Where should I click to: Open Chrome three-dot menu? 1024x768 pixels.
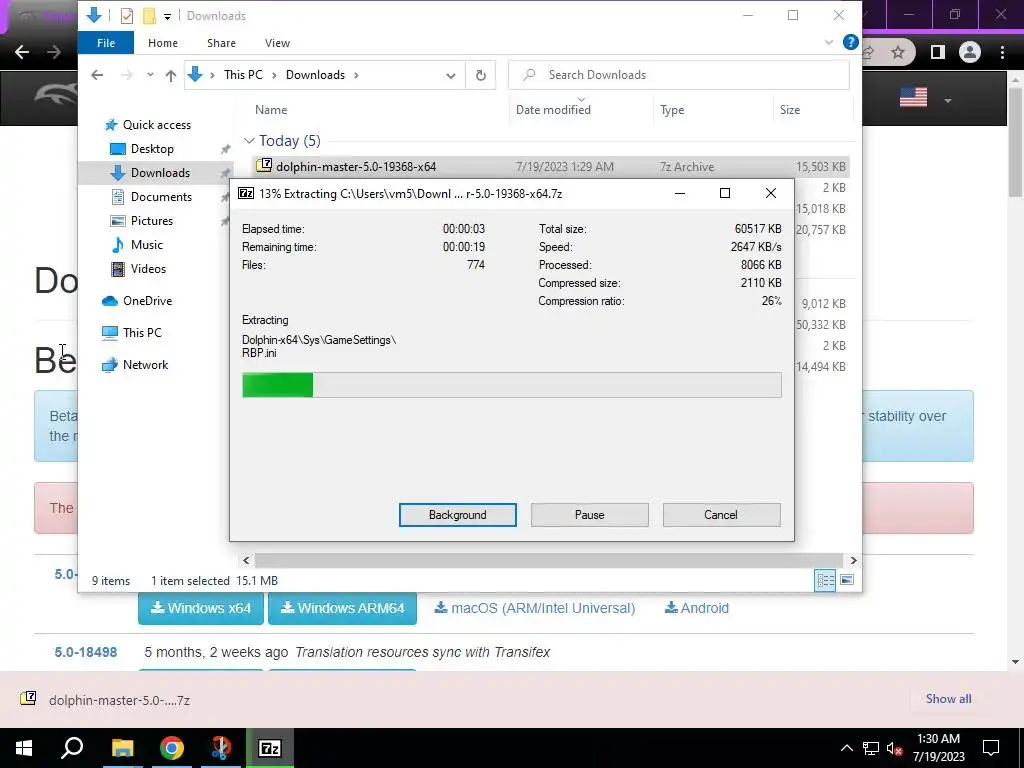1002,52
